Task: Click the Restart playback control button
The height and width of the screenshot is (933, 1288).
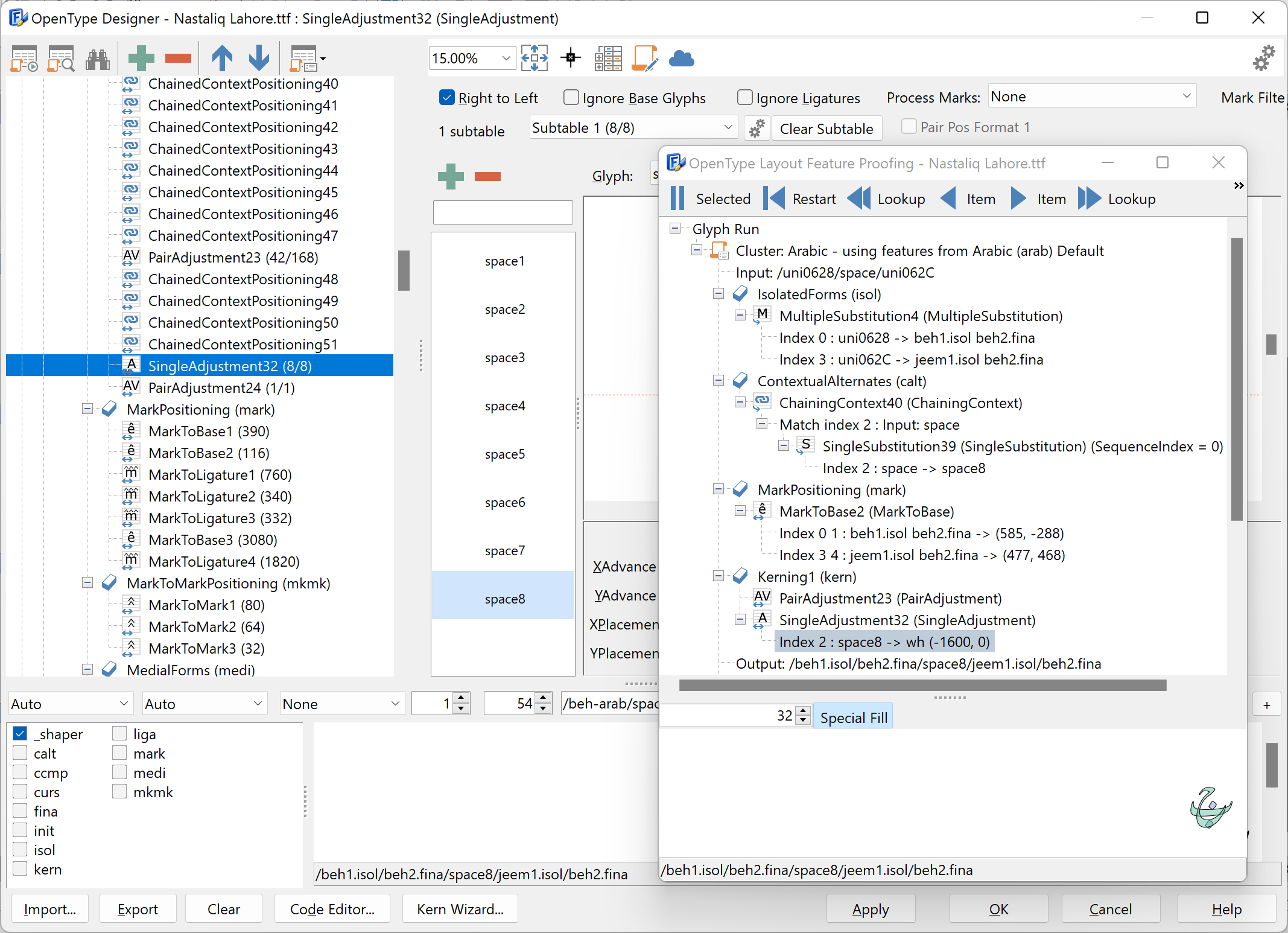Action: click(x=776, y=199)
